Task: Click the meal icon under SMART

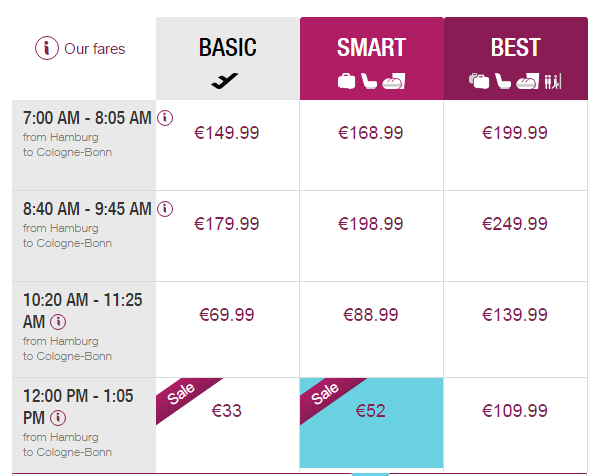Action: coord(393,81)
